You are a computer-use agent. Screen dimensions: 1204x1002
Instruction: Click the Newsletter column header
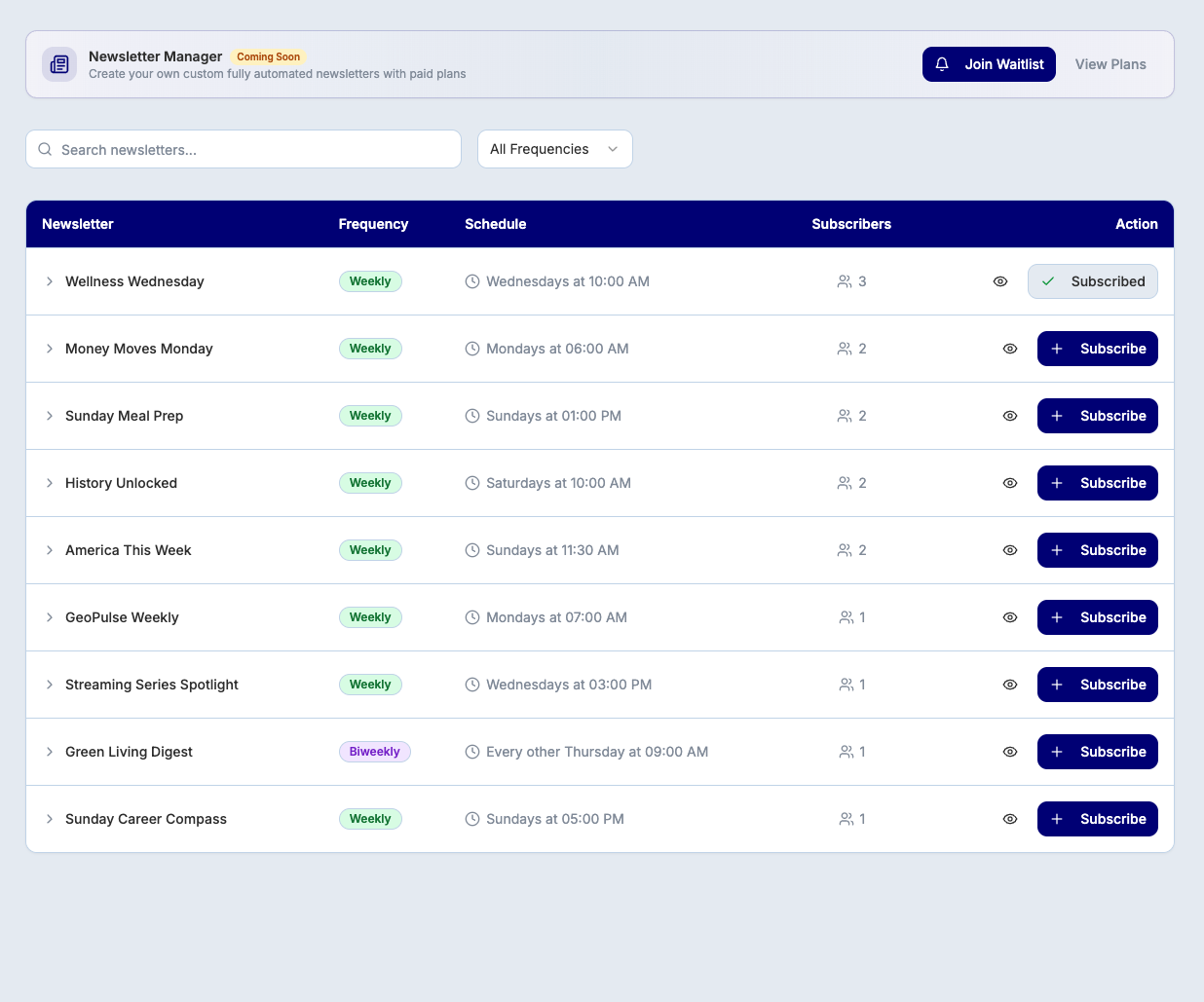pos(78,224)
